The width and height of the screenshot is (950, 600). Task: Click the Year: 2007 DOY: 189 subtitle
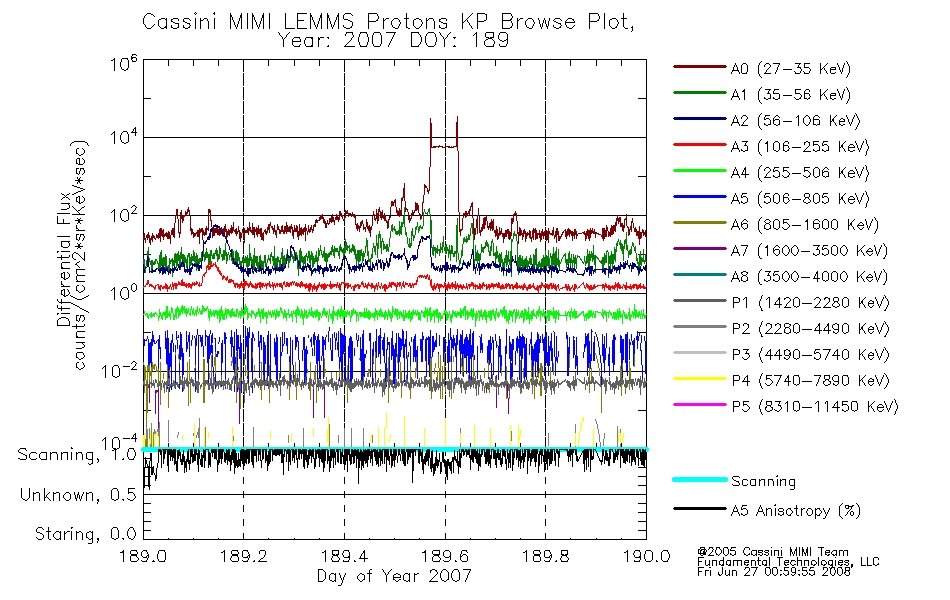393,41
